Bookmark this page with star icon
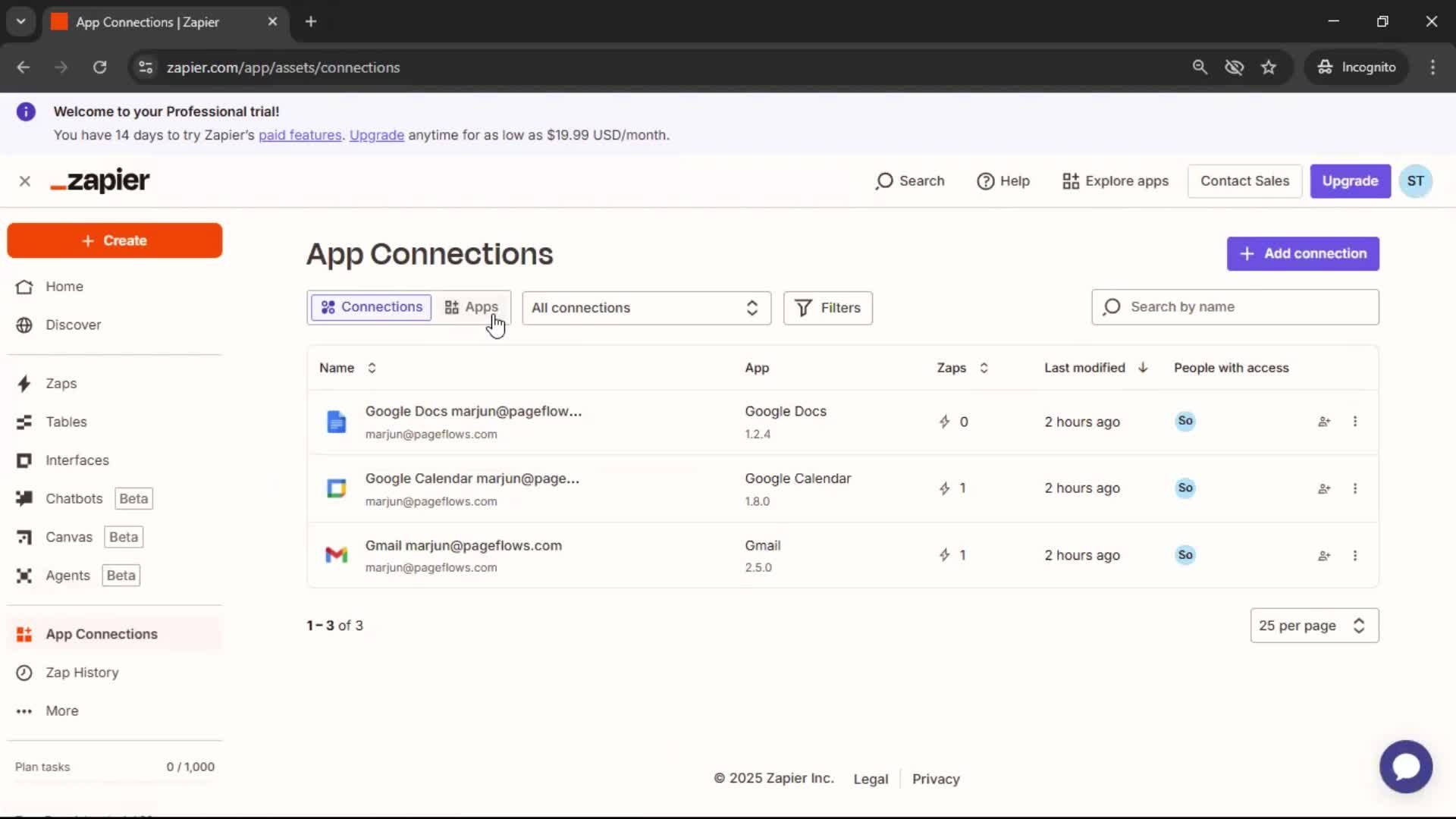This screenshot has height=819, width=1456. [x=1269, y=67]
